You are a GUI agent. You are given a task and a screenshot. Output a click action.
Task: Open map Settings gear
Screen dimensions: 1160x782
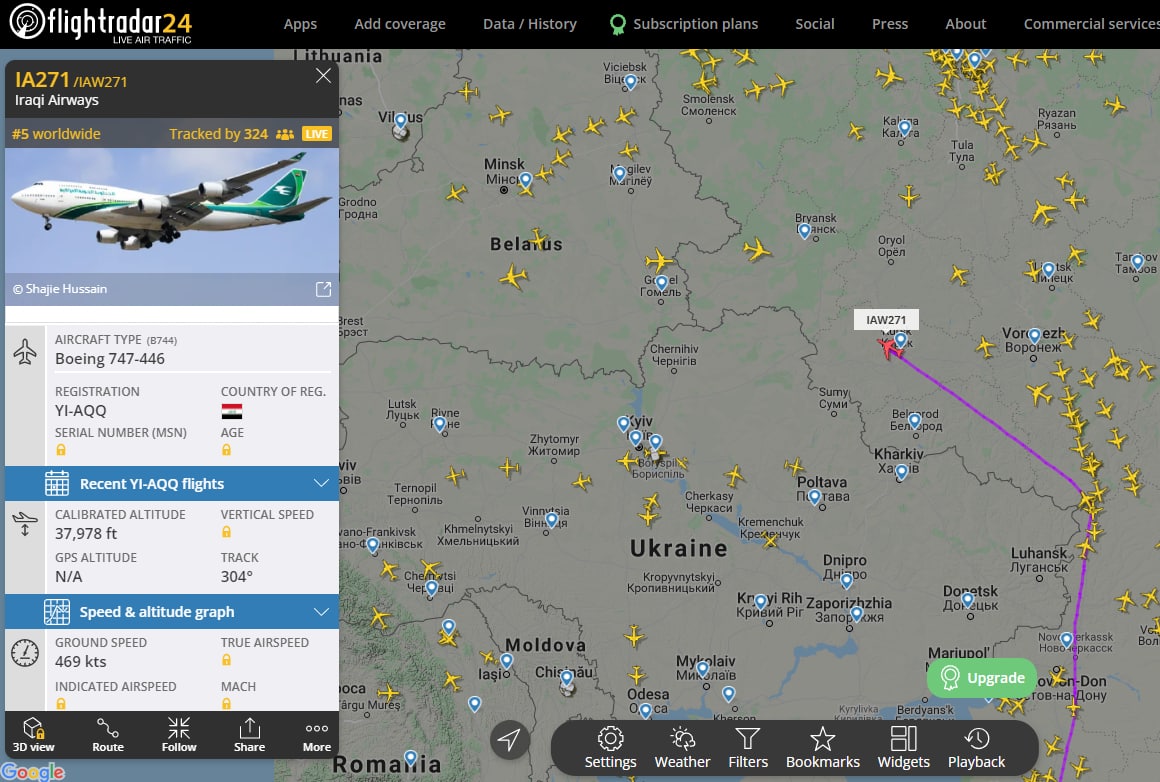click(610, 747)
